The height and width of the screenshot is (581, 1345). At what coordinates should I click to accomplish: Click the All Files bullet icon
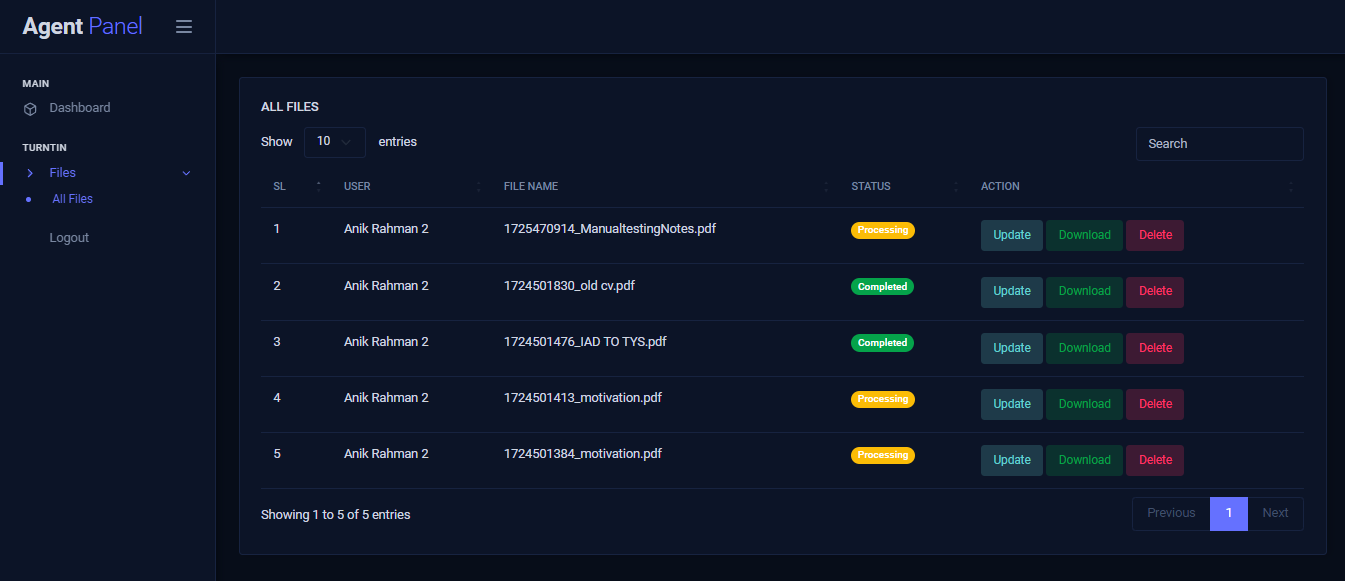pos(28,199)
